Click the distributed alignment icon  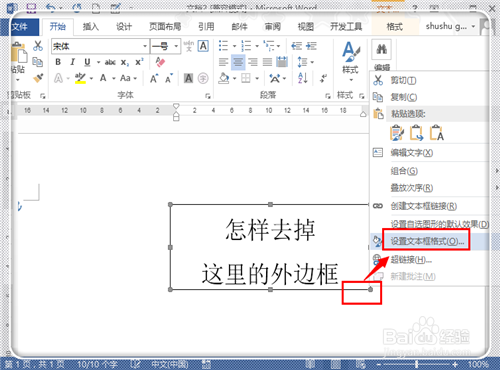[x=282, y=62]
